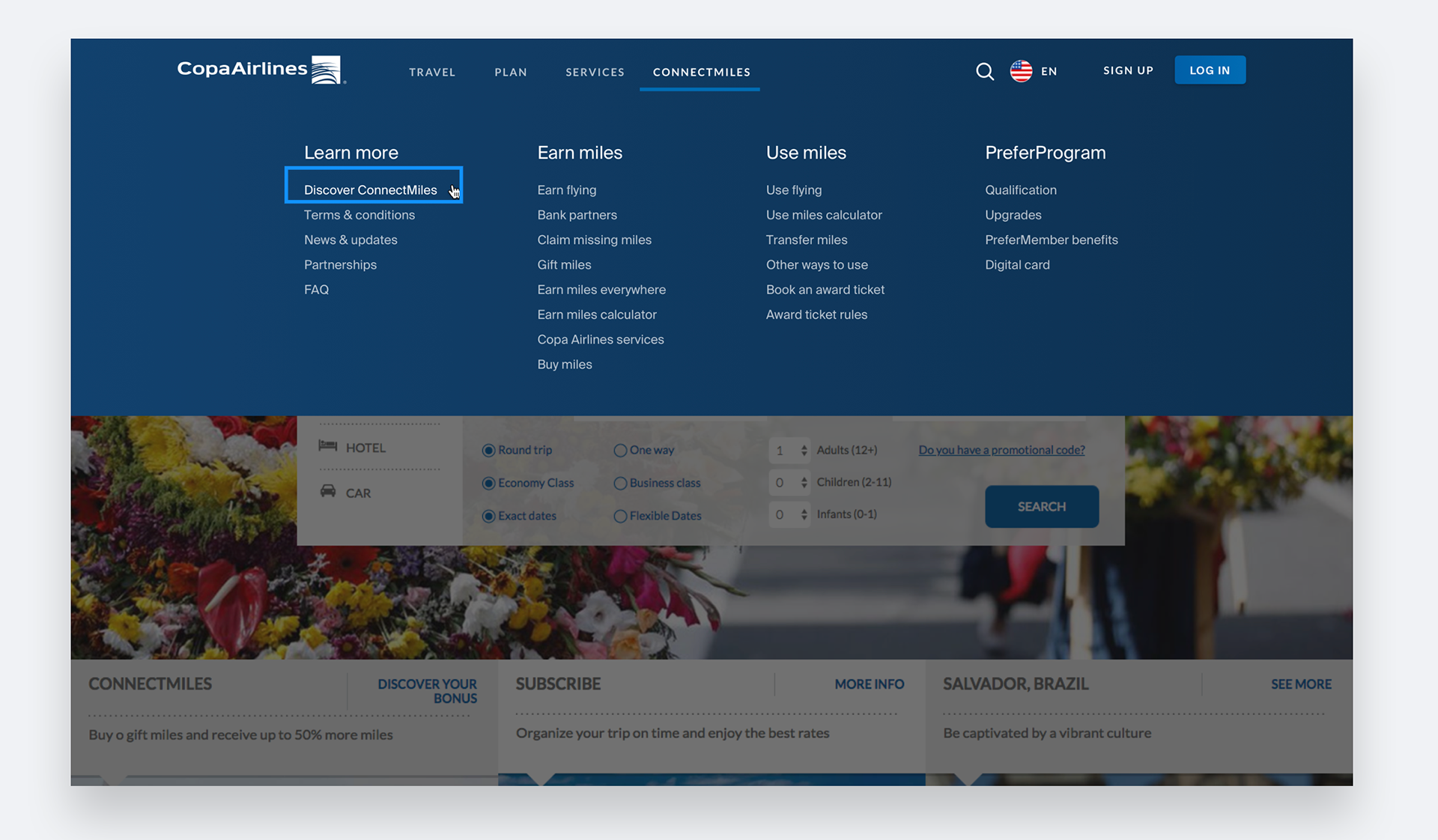Select the HOTEL booking tab
Image resolution: width=1438 pixels, height=840 pixels.
pos(352,448)
